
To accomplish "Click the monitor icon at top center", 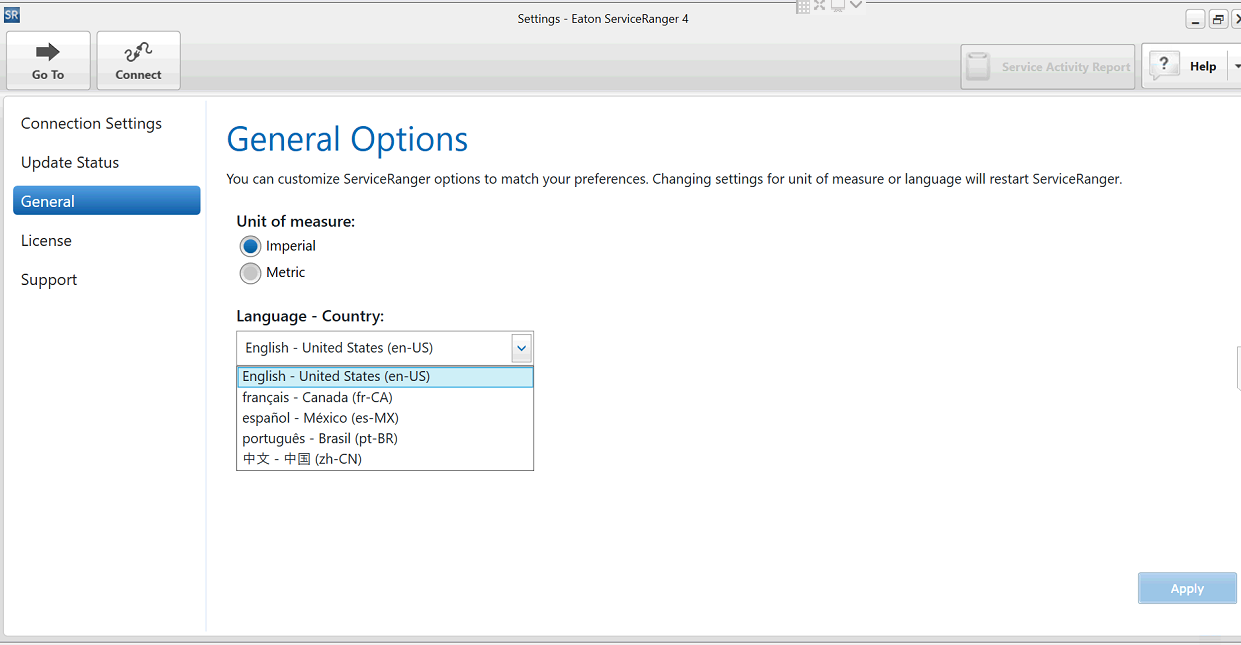I will pyautogui.click(x=837, y=6).
